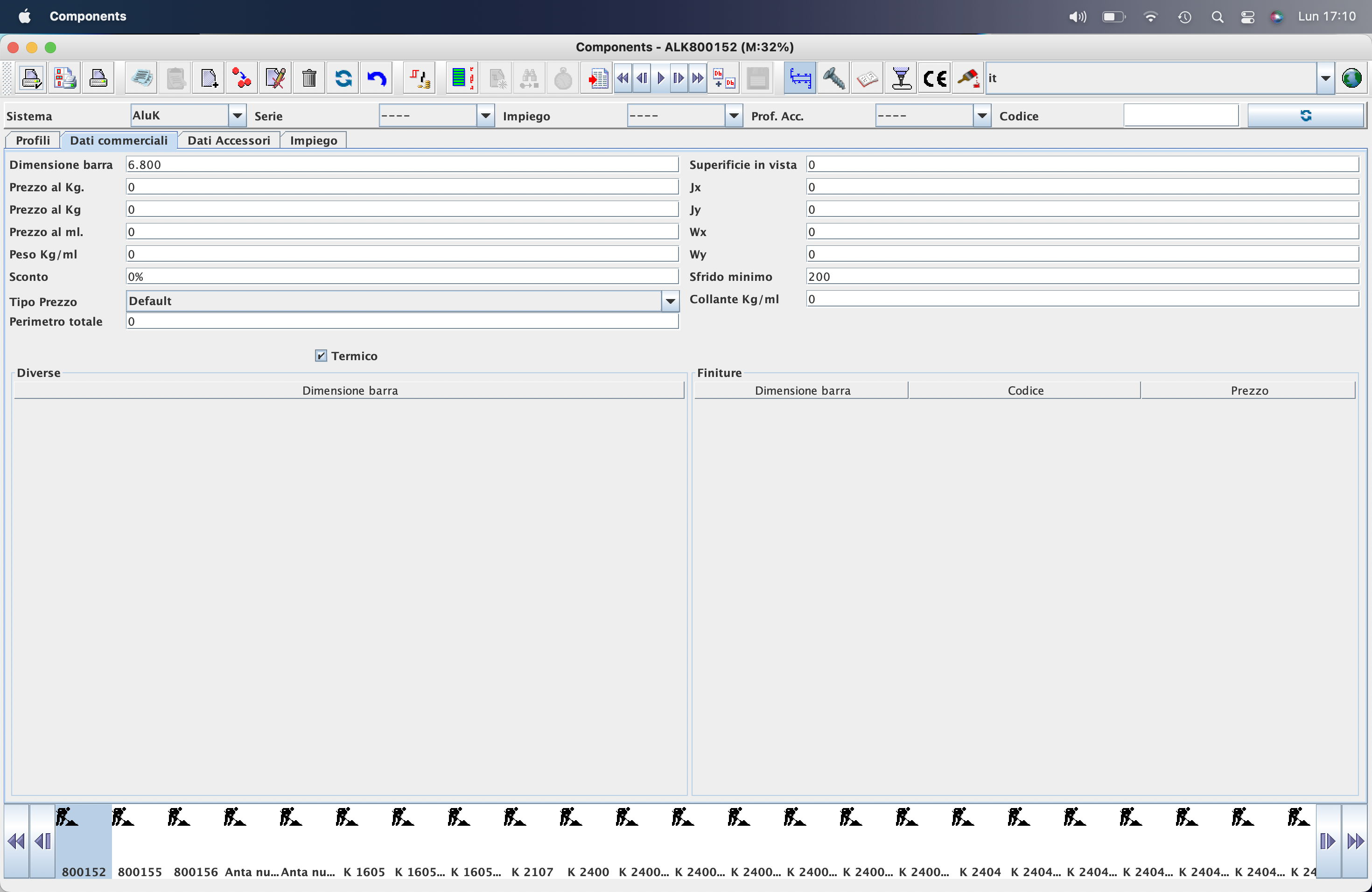The height and width of the screenshot is (892, 1372).
Task: Go to previous profile in bottom strip
Action: pyautogui.click(x=42, y=841)
